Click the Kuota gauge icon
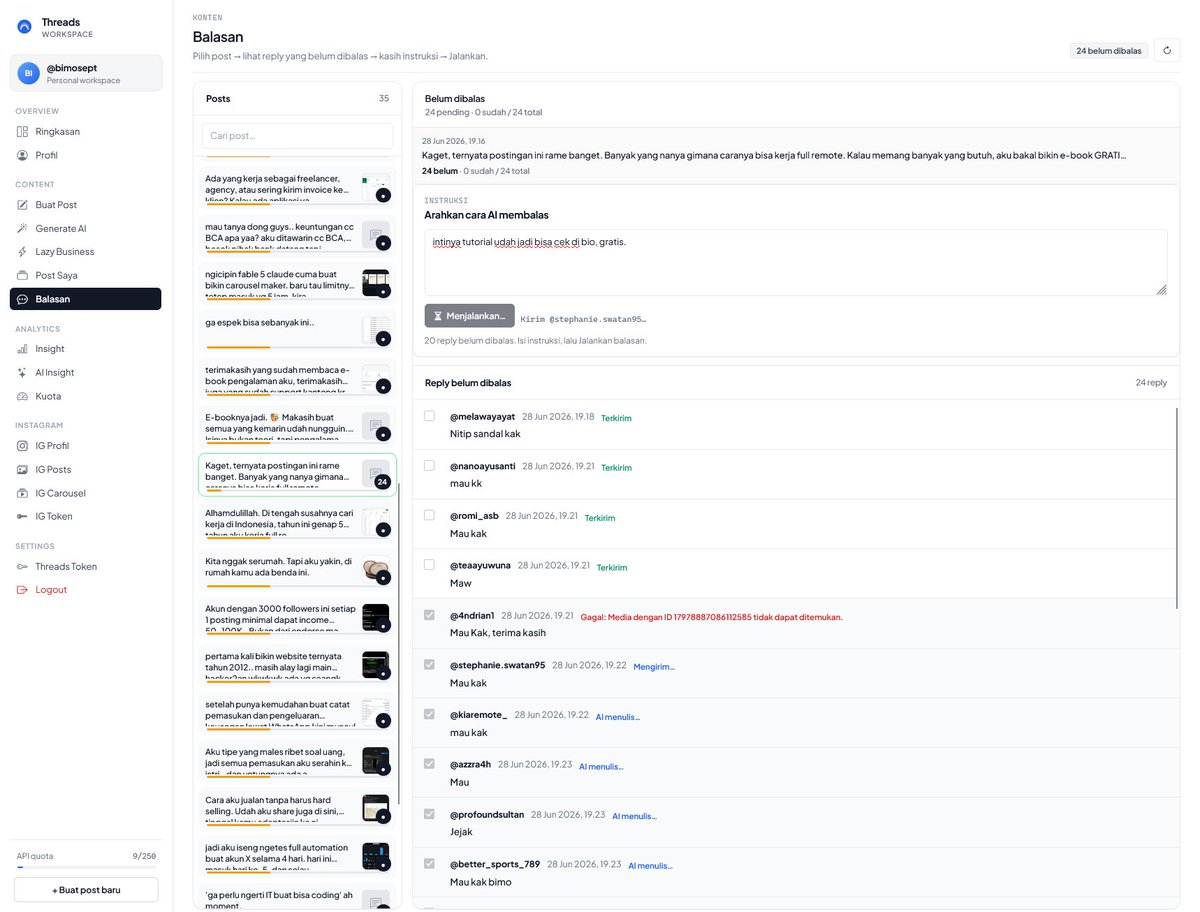This screenshot has width=1200, height=912. [22, 396]
